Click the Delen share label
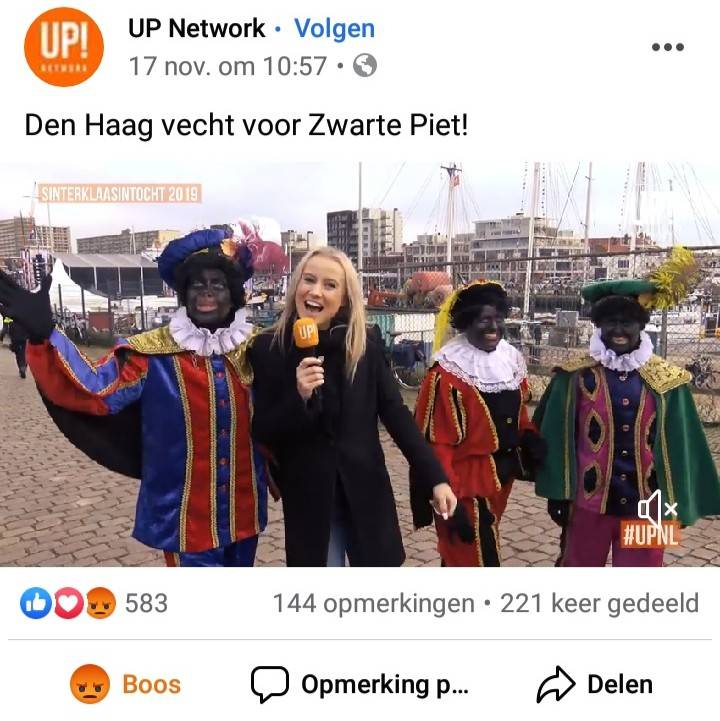 pyautogui.click(x=620, y=684)
